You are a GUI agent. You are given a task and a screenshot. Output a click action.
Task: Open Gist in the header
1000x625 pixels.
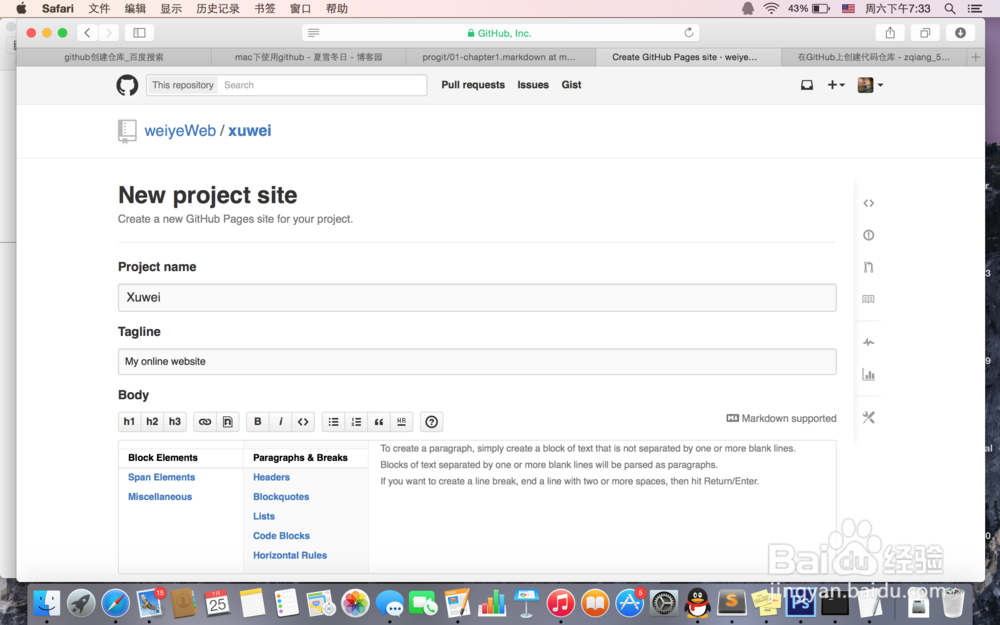click(x=571, y=85)
